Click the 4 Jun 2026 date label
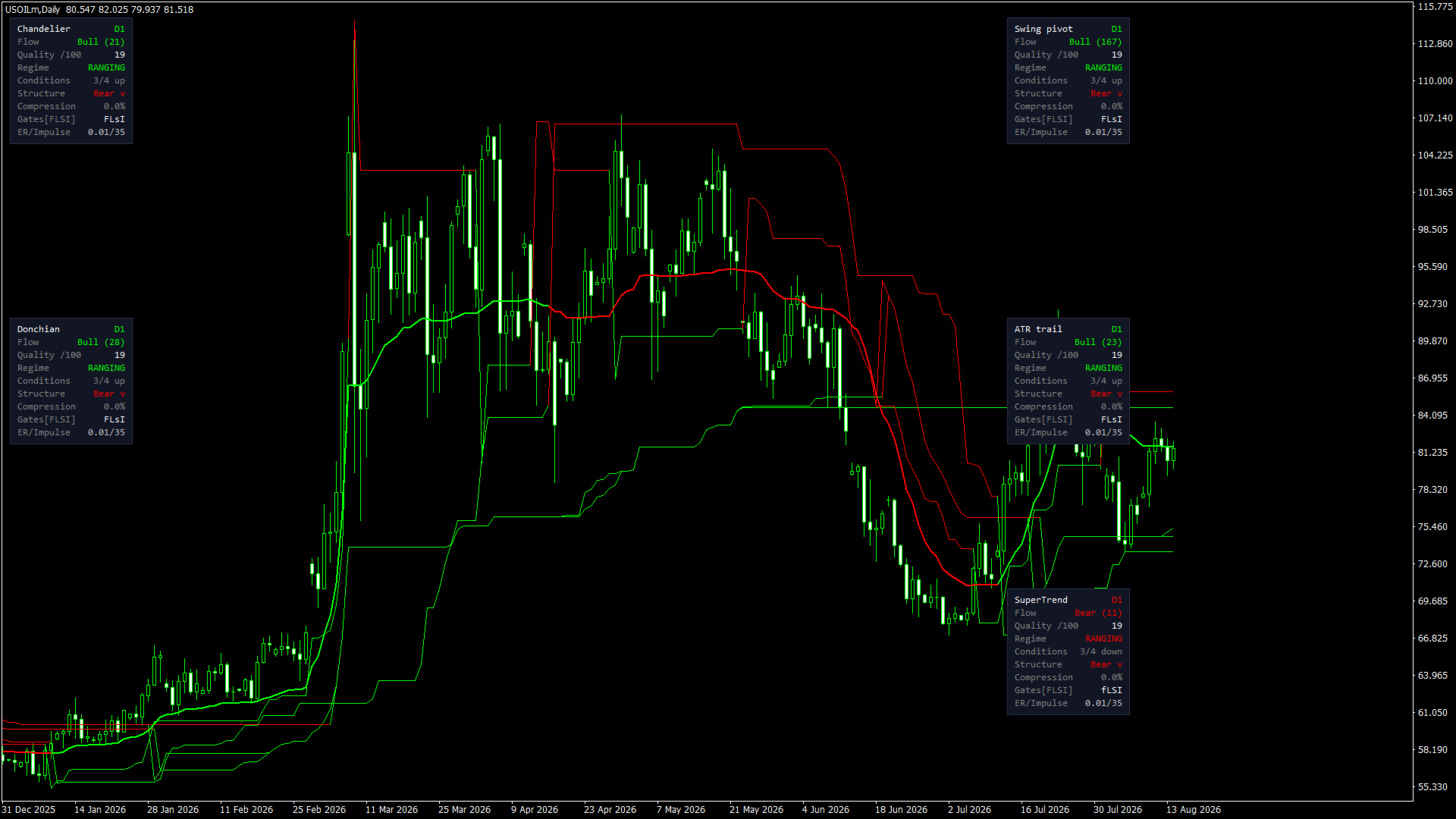1456x819 pixels. pyautogui.click(x=826, y=810)
